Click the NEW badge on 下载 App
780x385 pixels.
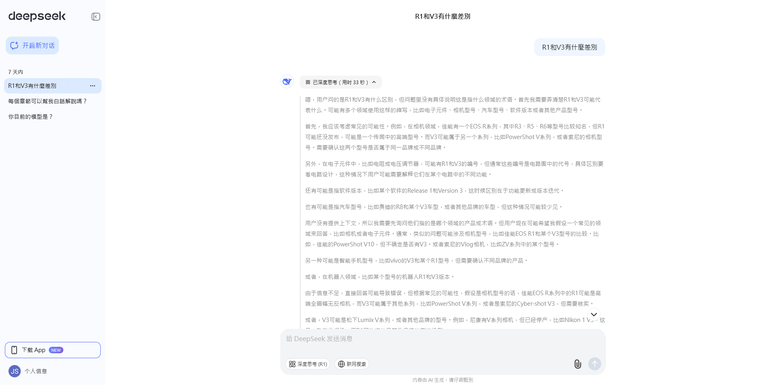[56, 350]
